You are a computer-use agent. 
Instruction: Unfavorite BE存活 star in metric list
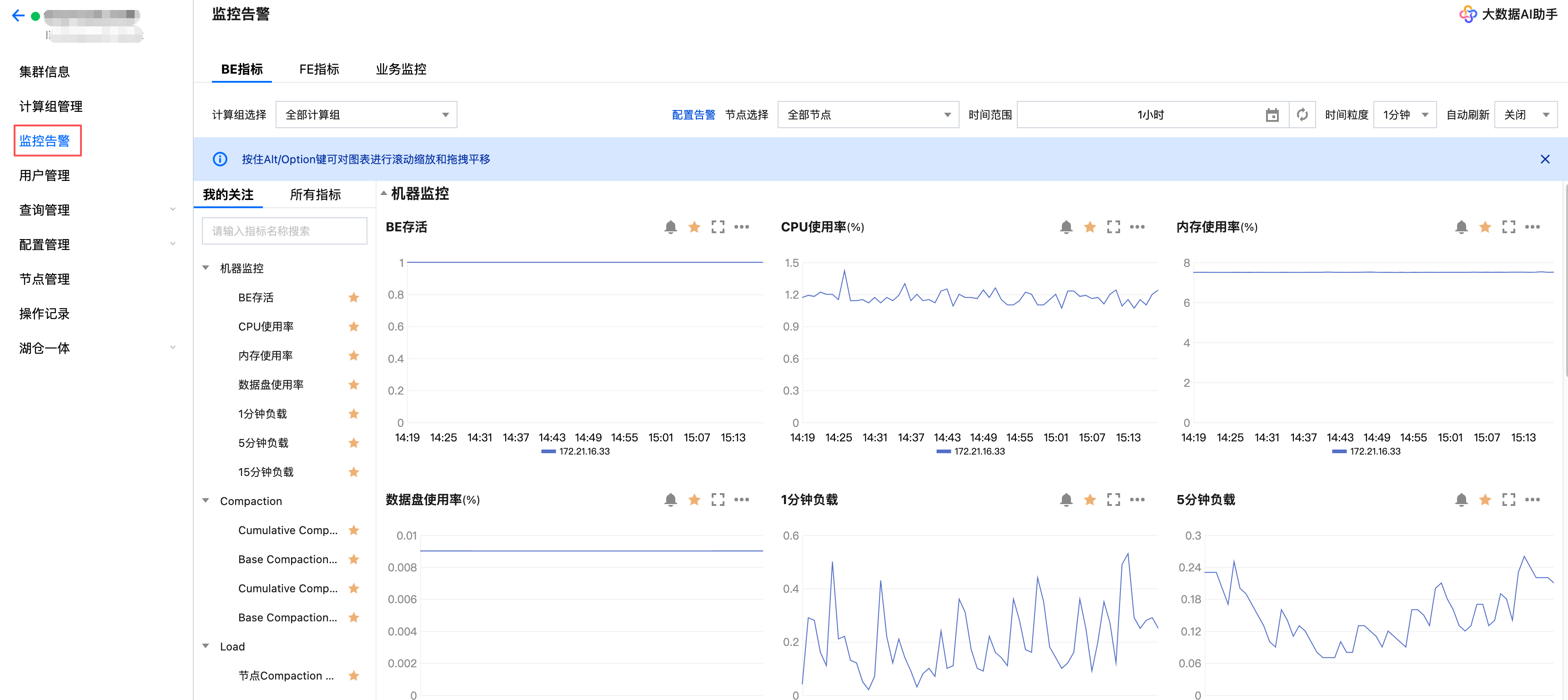pyautogui.click(x=354, y=297)
